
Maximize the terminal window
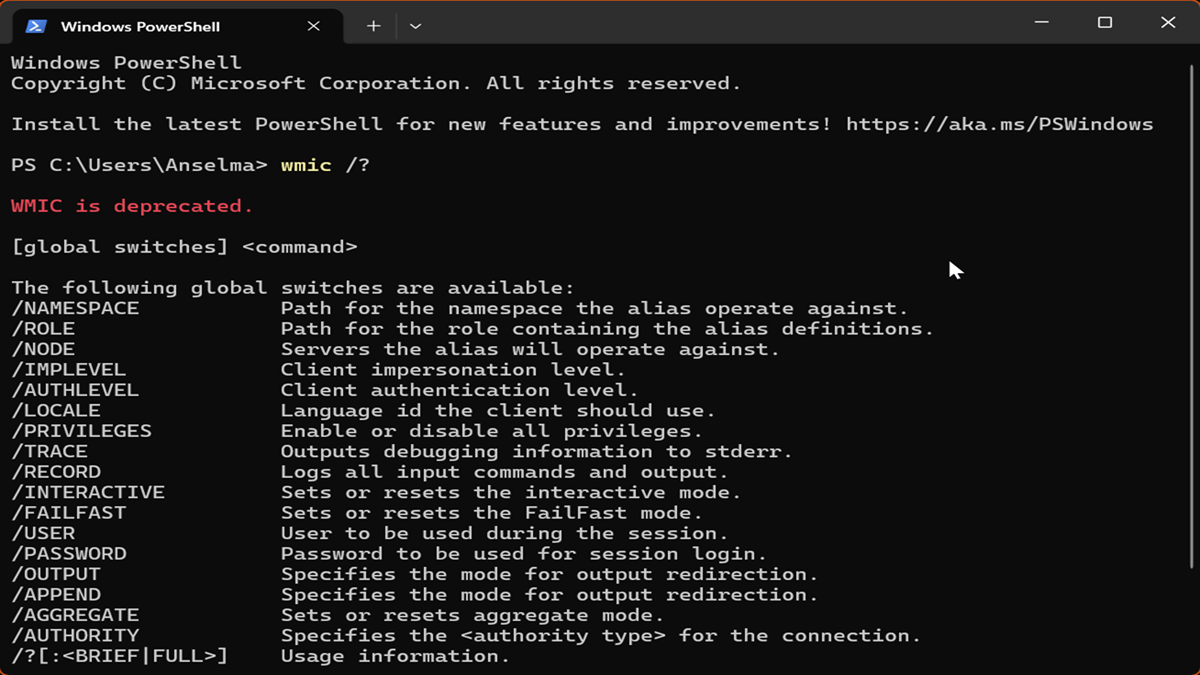point(1105,22)
